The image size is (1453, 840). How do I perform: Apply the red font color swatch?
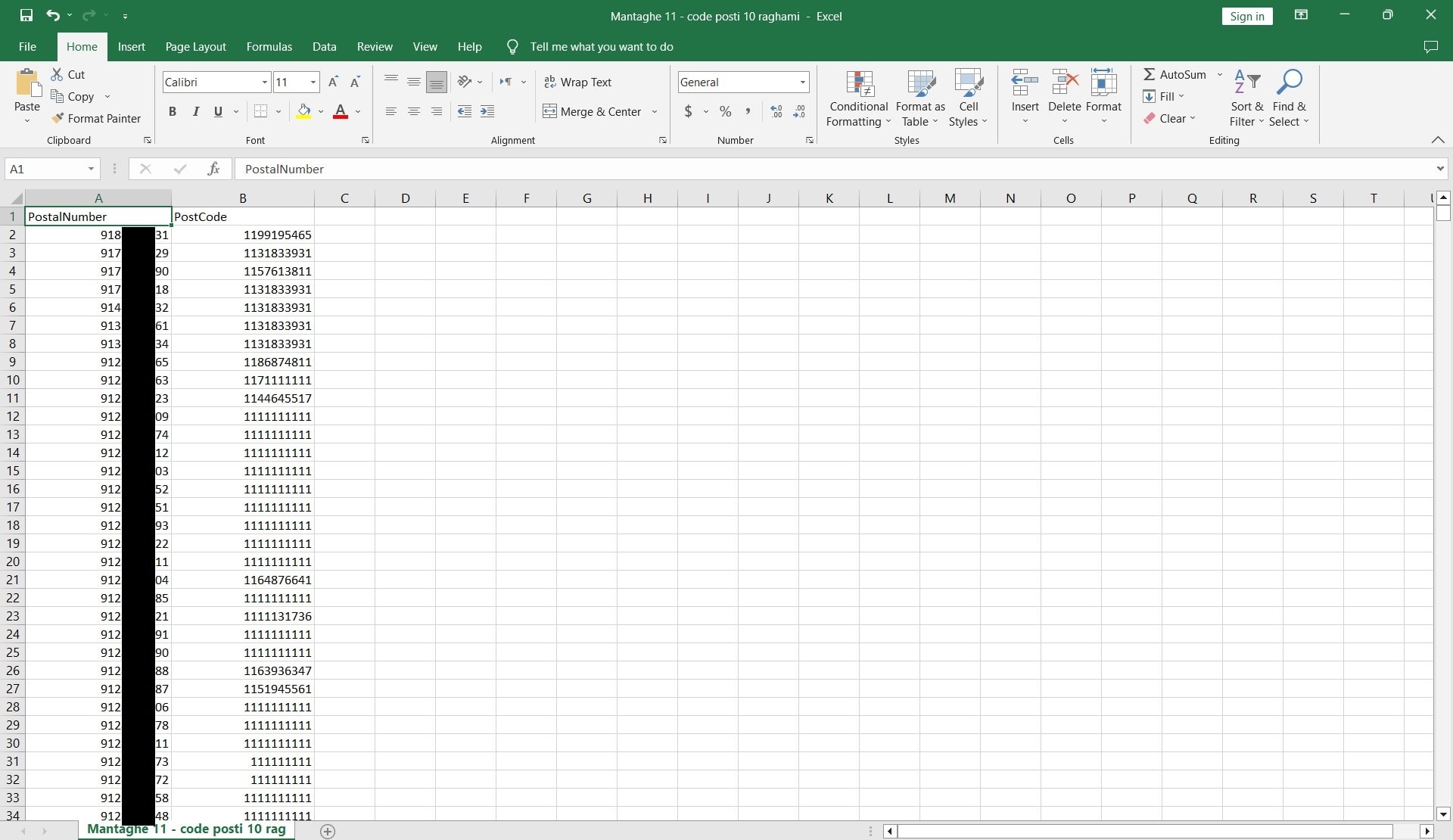click(341, 111)
